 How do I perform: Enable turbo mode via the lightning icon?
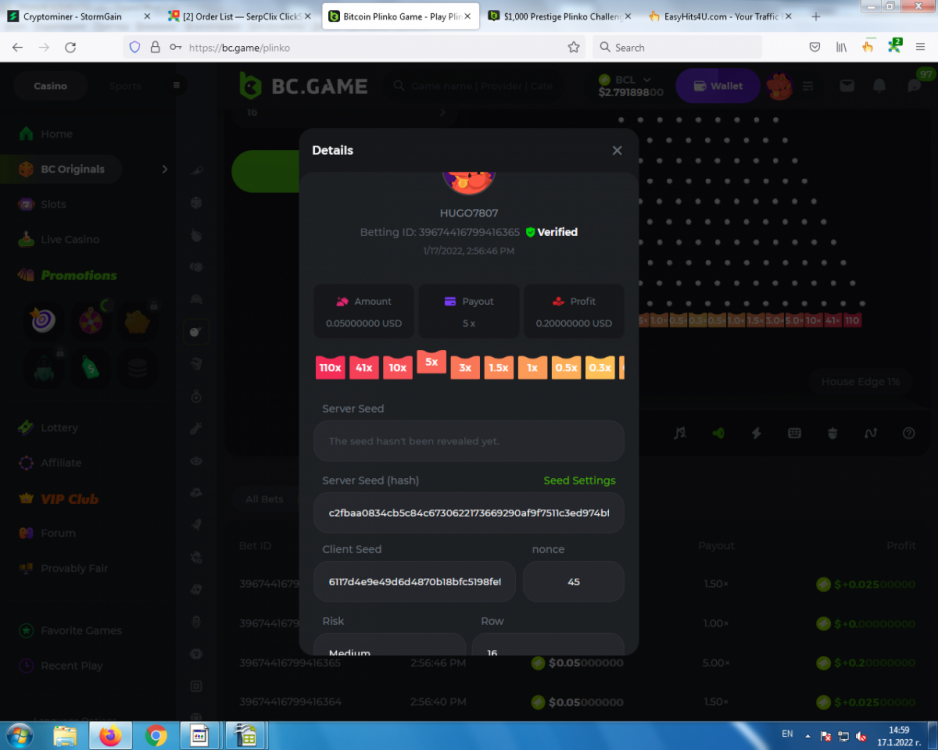[756, 433]
